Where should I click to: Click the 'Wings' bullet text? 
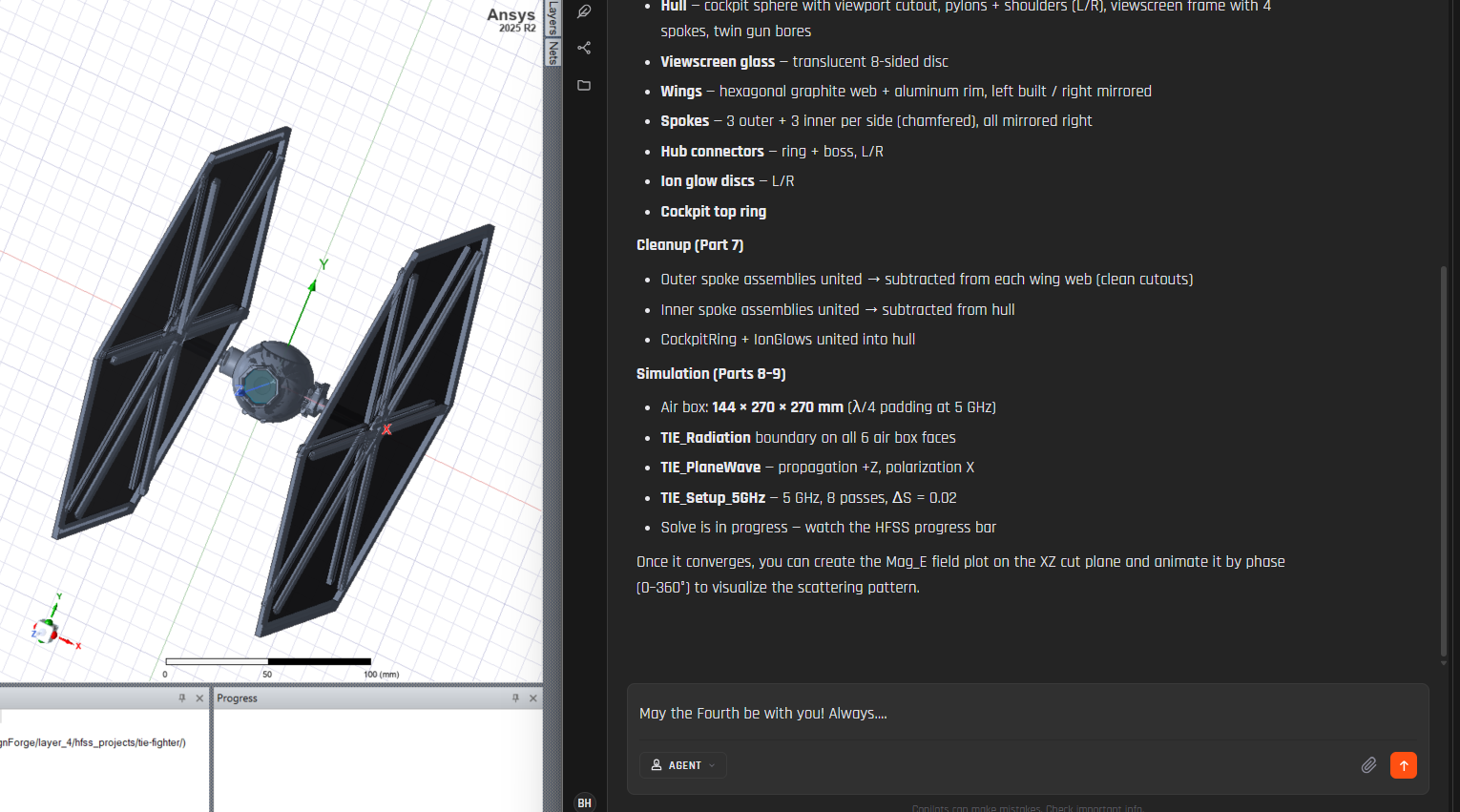click(x=680, y=92)
